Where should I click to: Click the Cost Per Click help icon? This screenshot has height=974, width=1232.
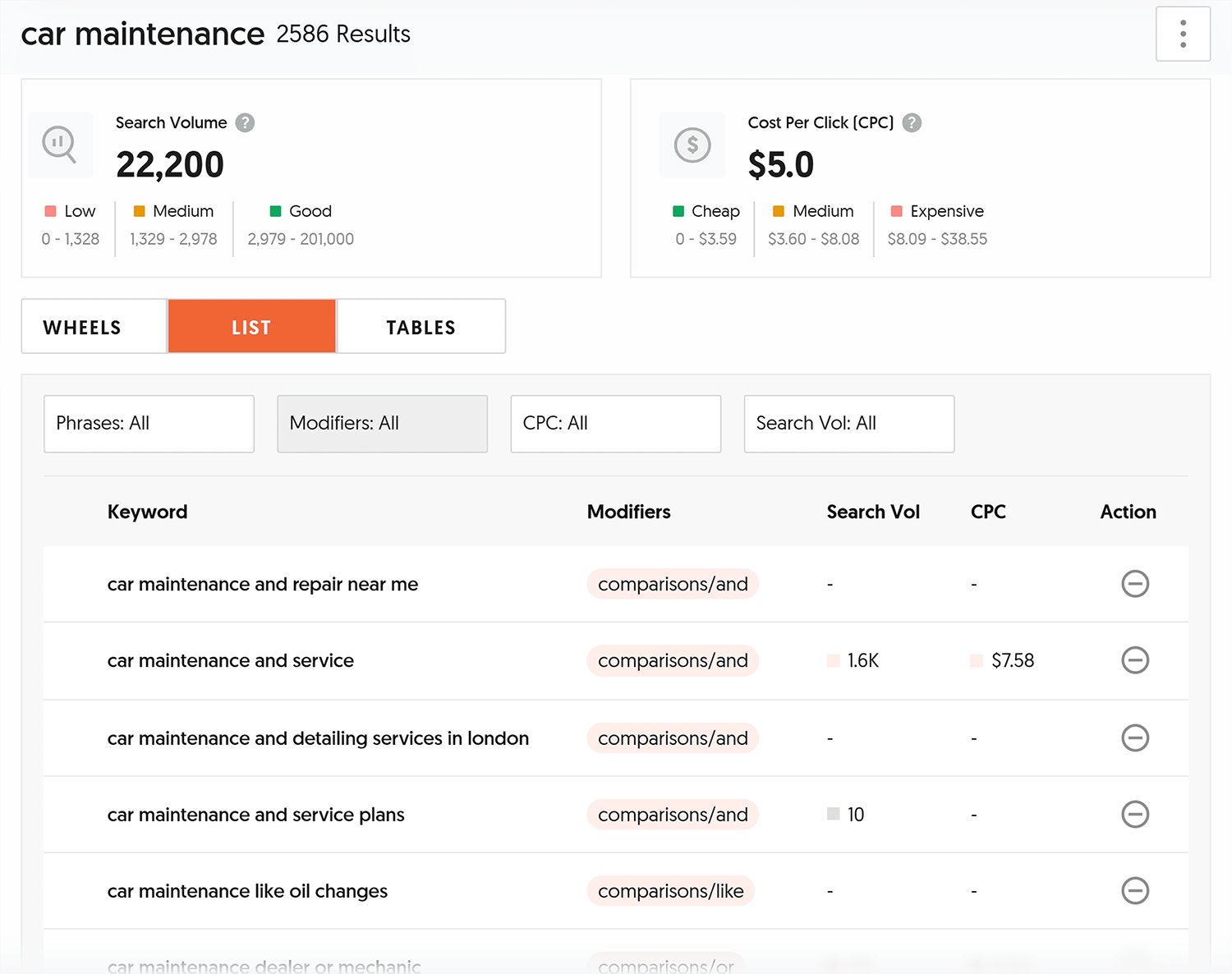pos(912,122)
